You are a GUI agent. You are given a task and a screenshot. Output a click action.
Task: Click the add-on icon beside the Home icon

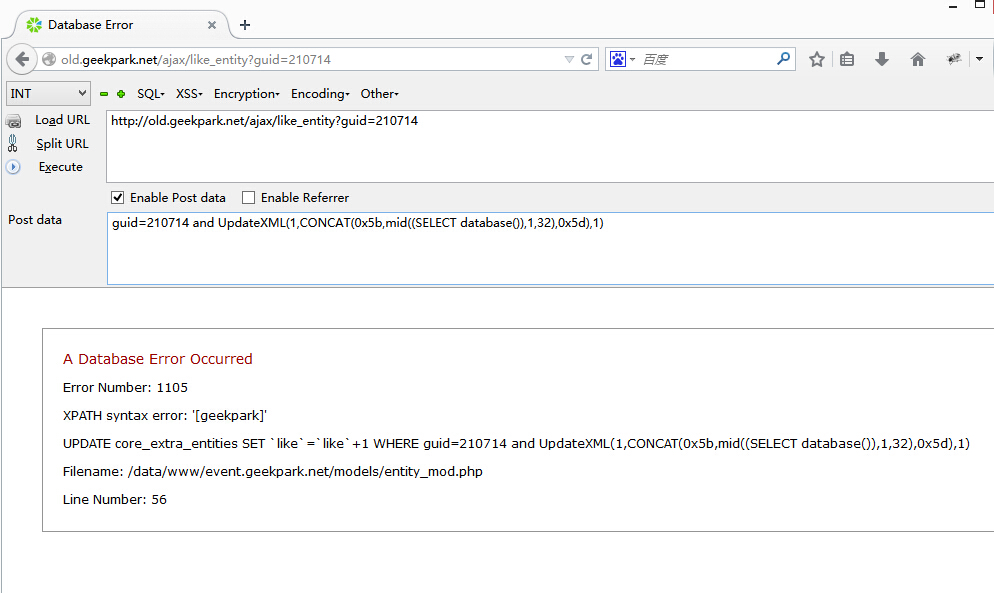[x=953, y=59]
